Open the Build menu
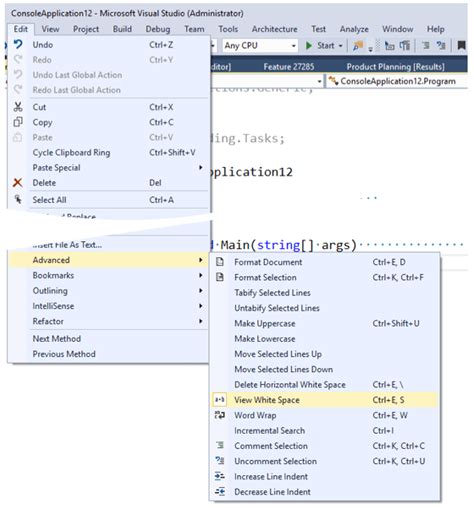This screenshot has height=508, width=474. pos(122,29)
